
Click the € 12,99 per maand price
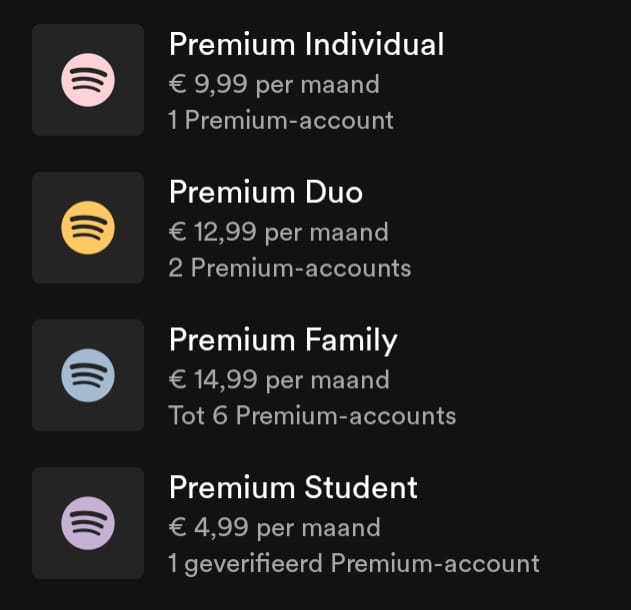(x=278, y=232)
